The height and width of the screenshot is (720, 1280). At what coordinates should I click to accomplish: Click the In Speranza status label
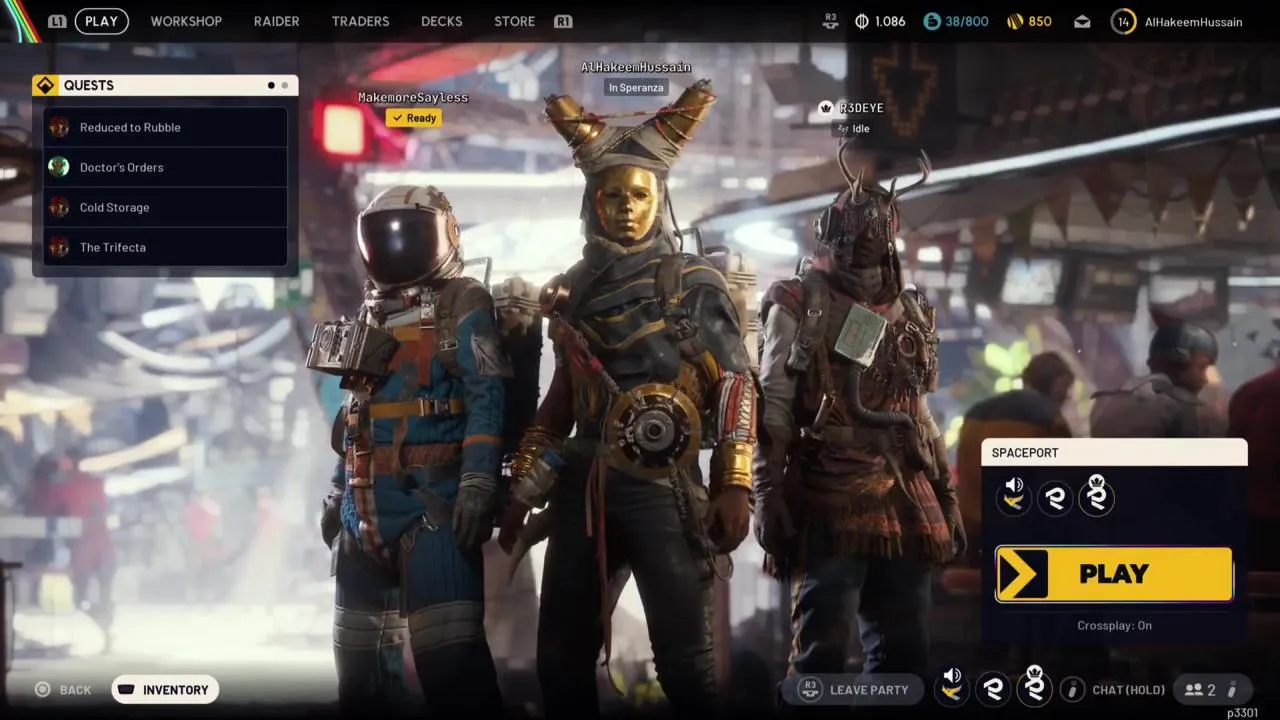point(636,88)
